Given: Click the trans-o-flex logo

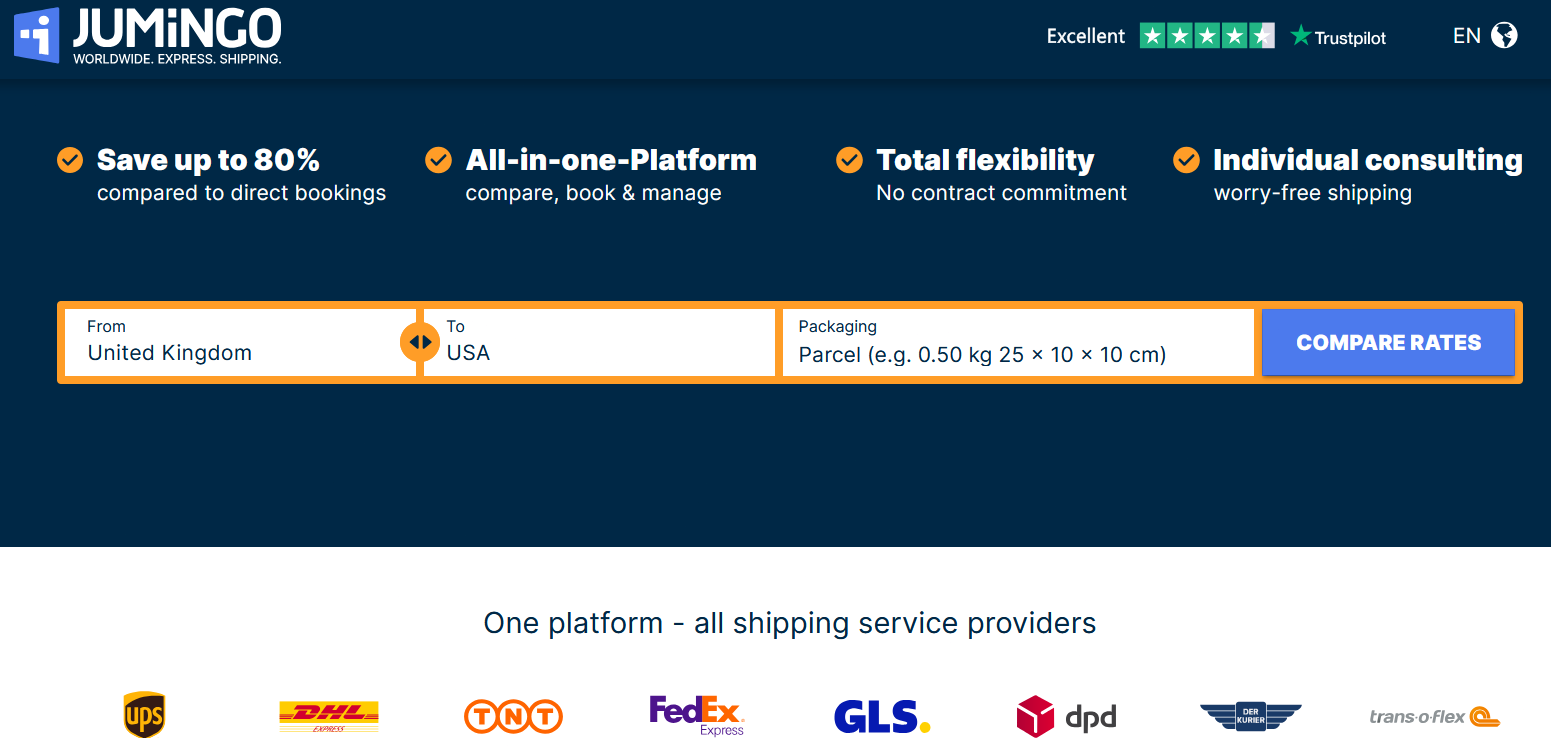Looking at the screenshot, I should [x=1434, y=716].
